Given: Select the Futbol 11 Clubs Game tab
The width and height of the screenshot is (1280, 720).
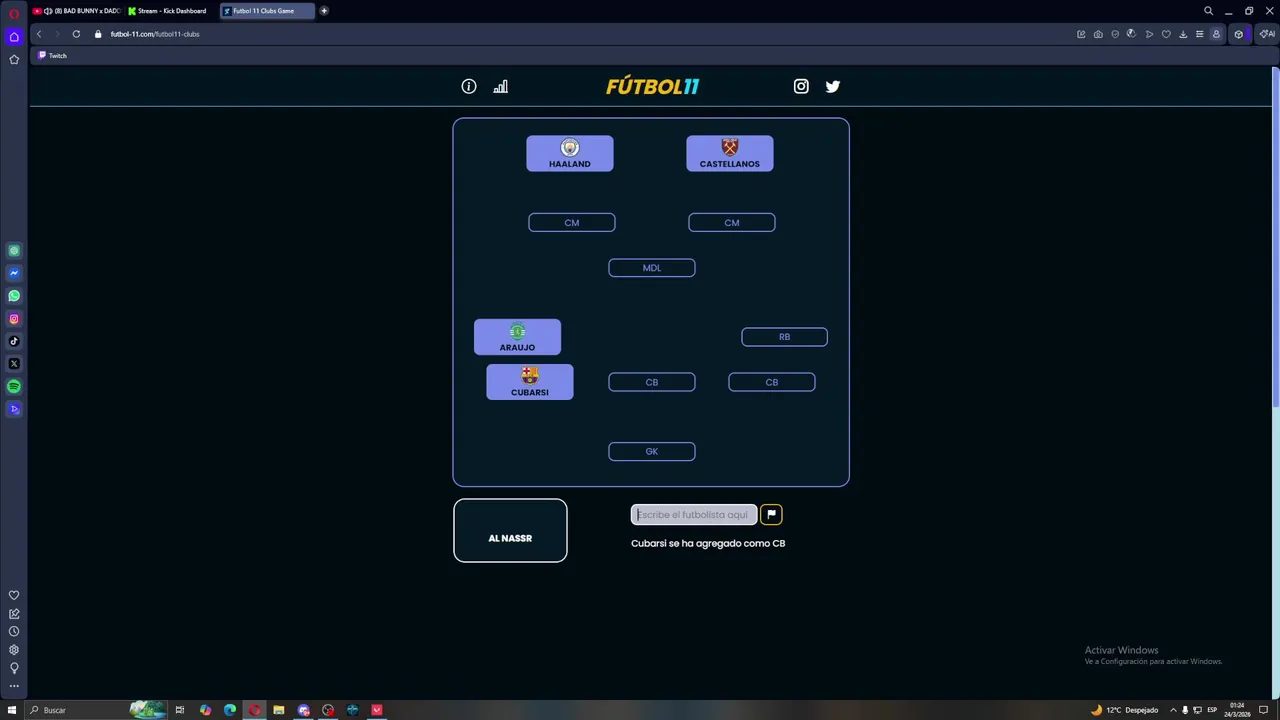Looking at the screenshot, I should [266, 11].
